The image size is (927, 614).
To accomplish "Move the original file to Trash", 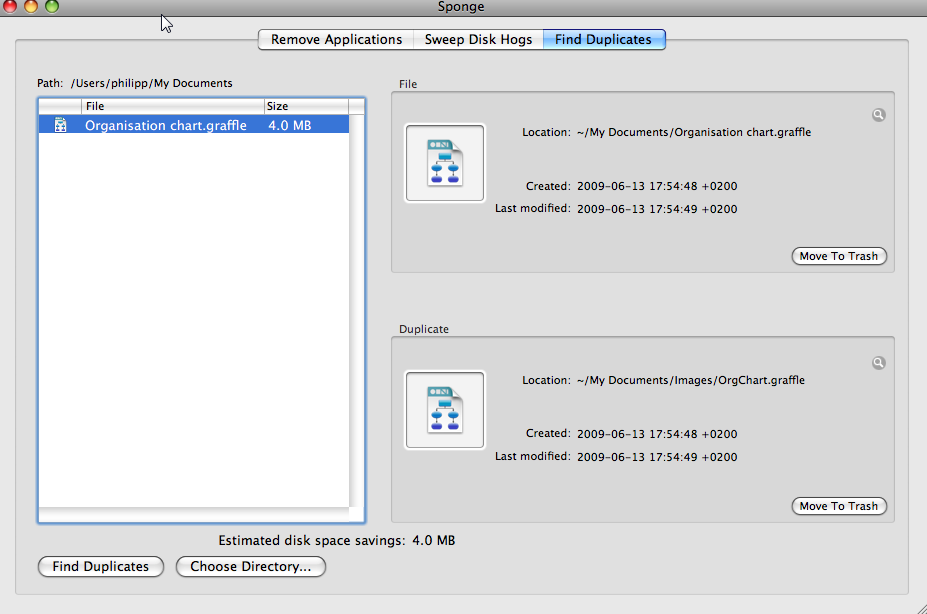I will [839, 256].
